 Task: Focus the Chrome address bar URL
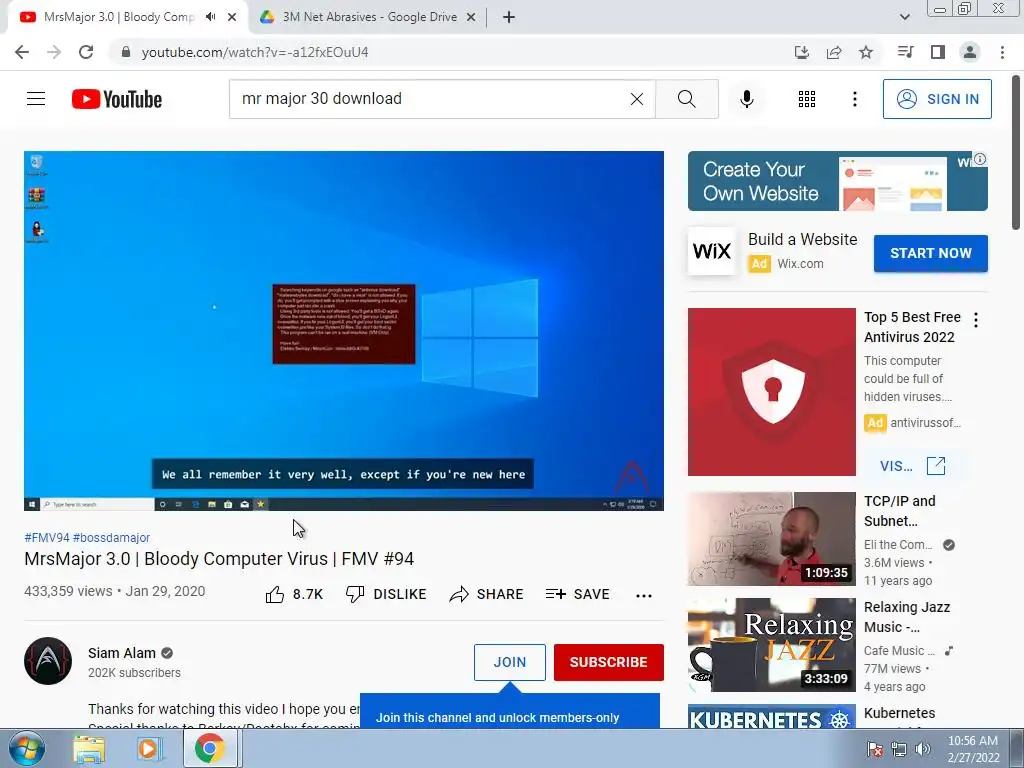[x=255, y=52]
